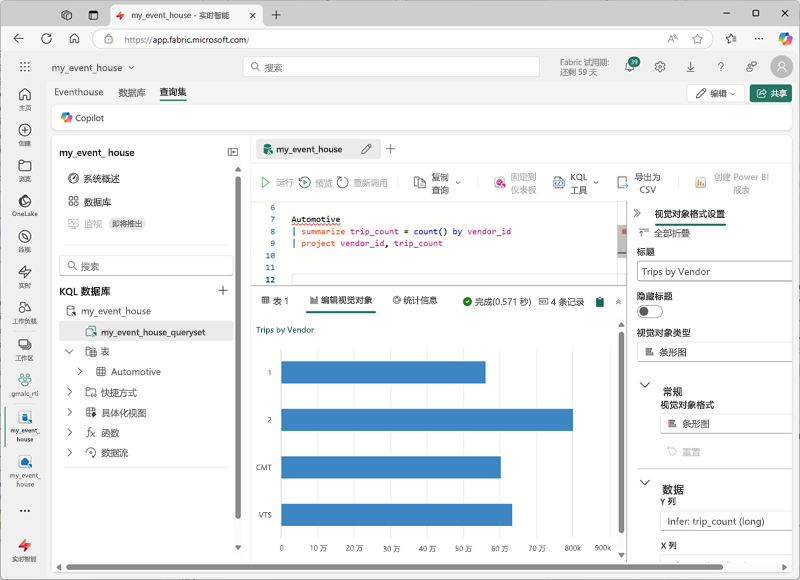Open the feedback icon in the header
The height and width of the screenshot is (580, 800).
click(751, 67)
